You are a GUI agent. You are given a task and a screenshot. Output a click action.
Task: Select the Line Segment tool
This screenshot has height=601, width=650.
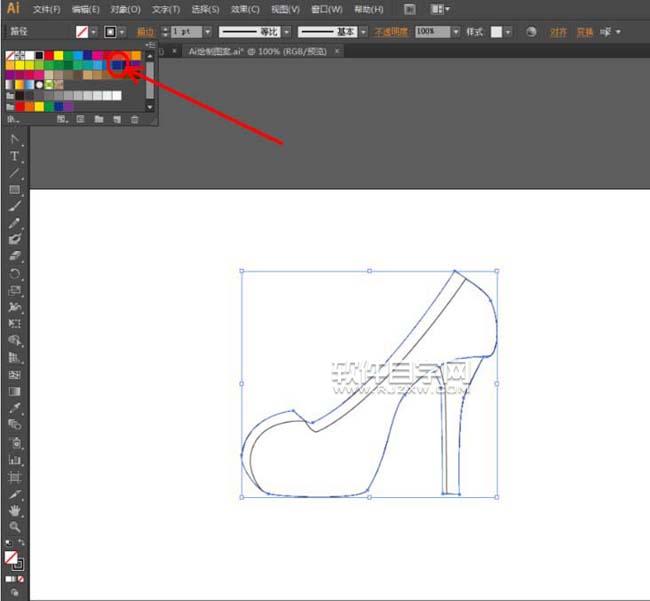(x=15, y=173)
